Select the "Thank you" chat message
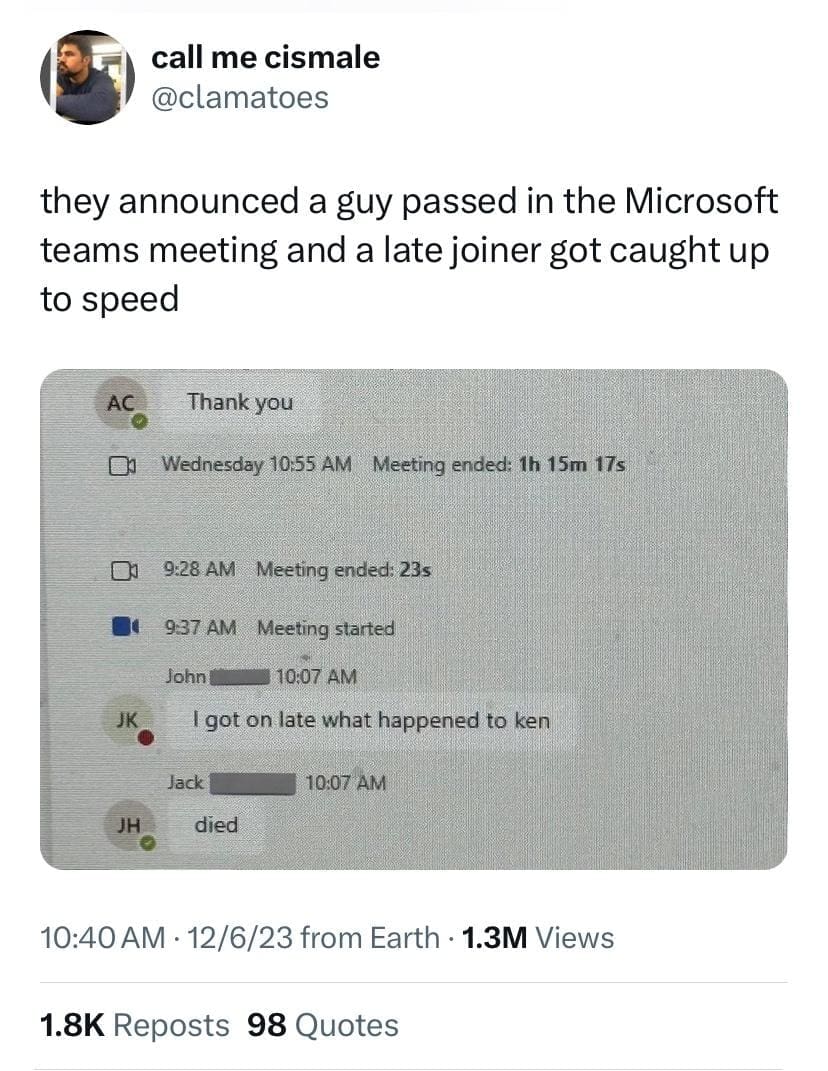 point(240,402)
